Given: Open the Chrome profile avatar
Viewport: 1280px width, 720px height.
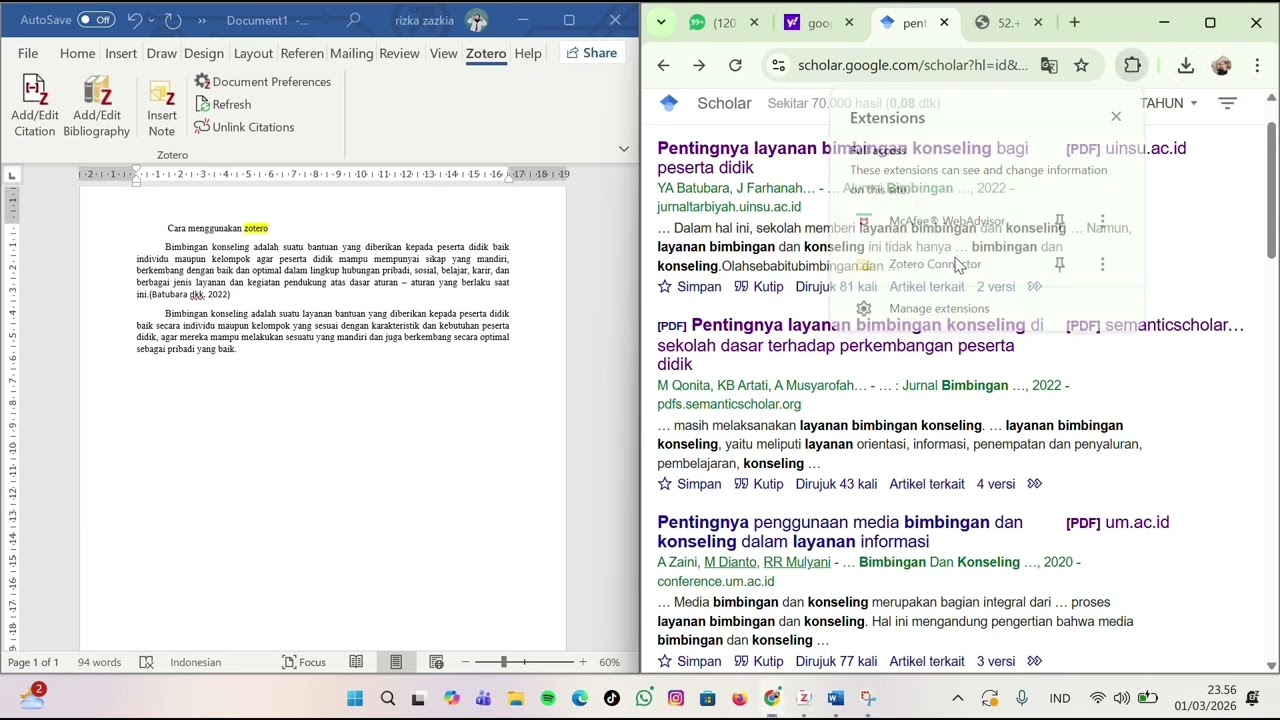Looking at the screenshot, I should 1221,65.
